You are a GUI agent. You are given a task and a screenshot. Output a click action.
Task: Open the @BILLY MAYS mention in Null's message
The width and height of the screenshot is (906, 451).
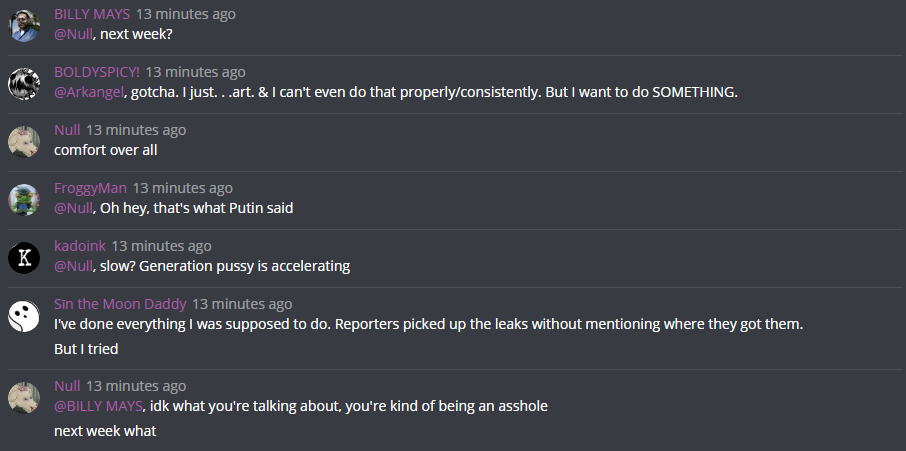tap(99, 406)
